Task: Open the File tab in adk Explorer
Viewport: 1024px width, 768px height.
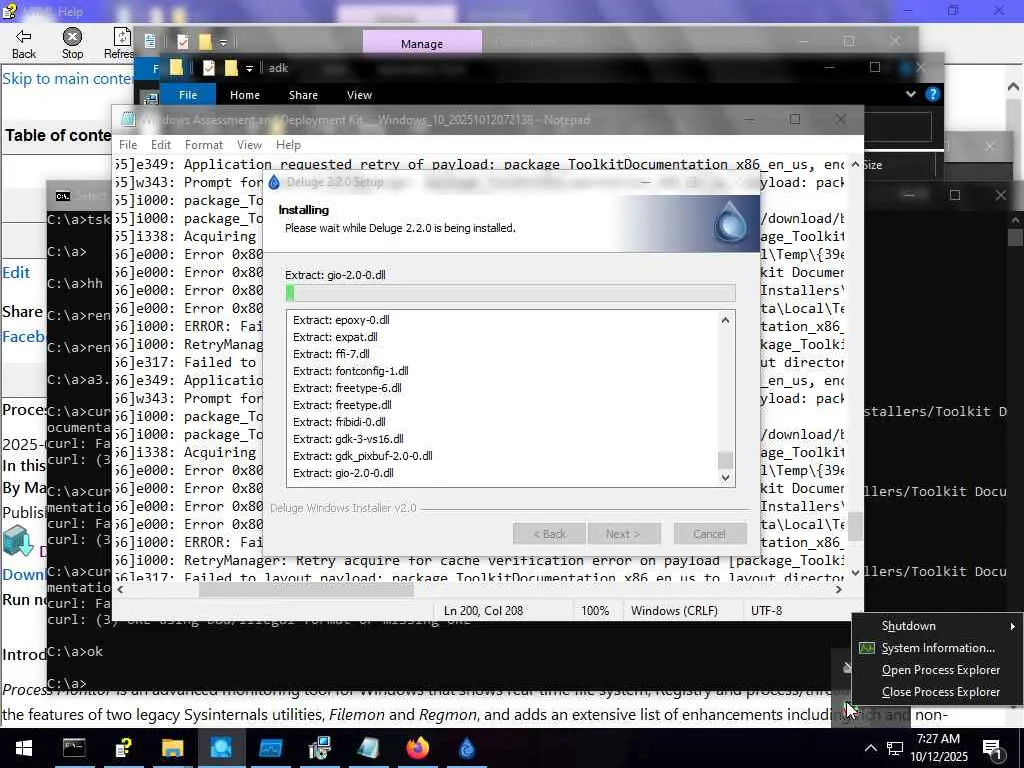Action: 188,95
